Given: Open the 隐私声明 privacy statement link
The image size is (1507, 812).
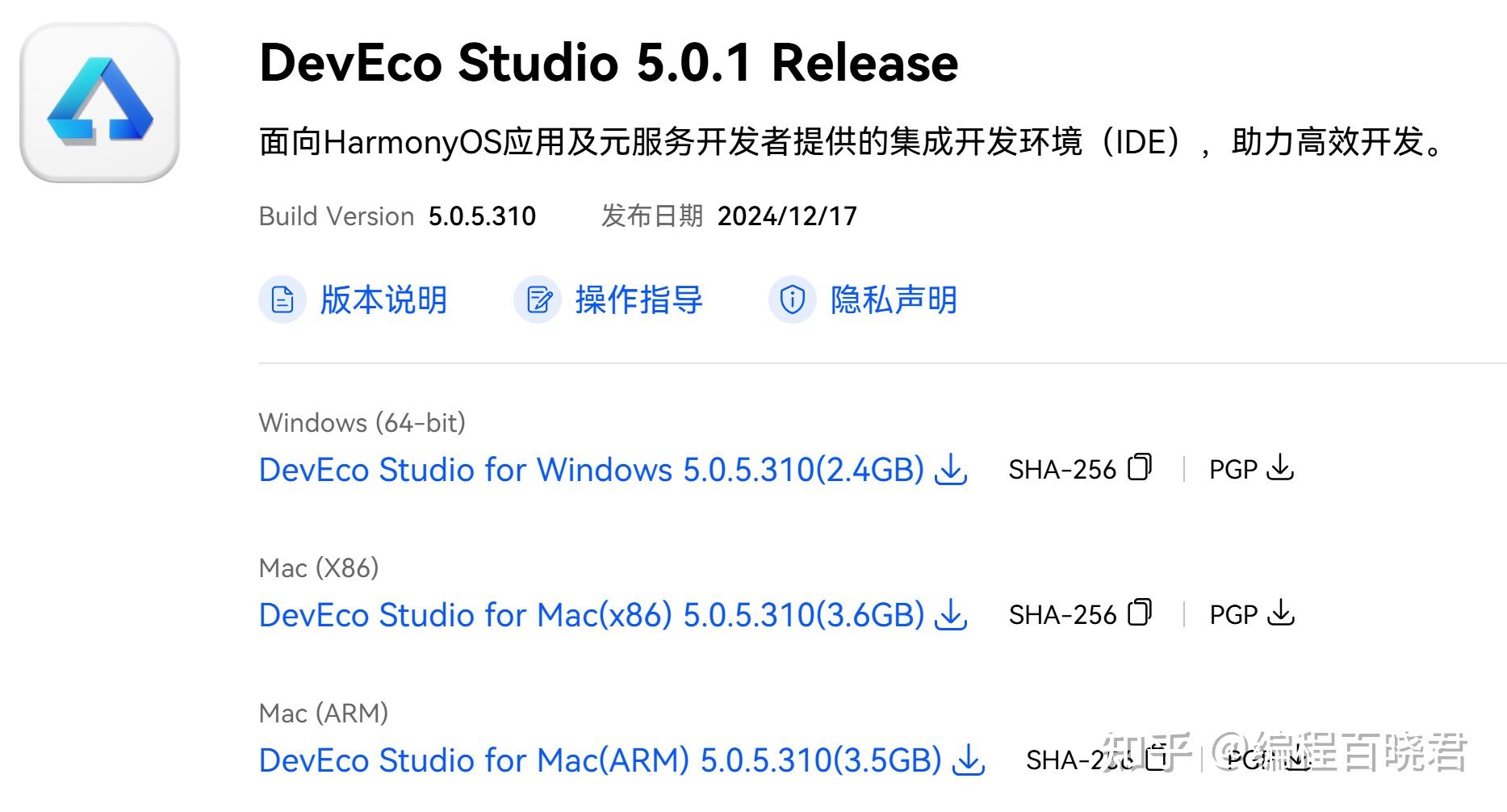Looking at the screenshot, I should coord(894,299).
